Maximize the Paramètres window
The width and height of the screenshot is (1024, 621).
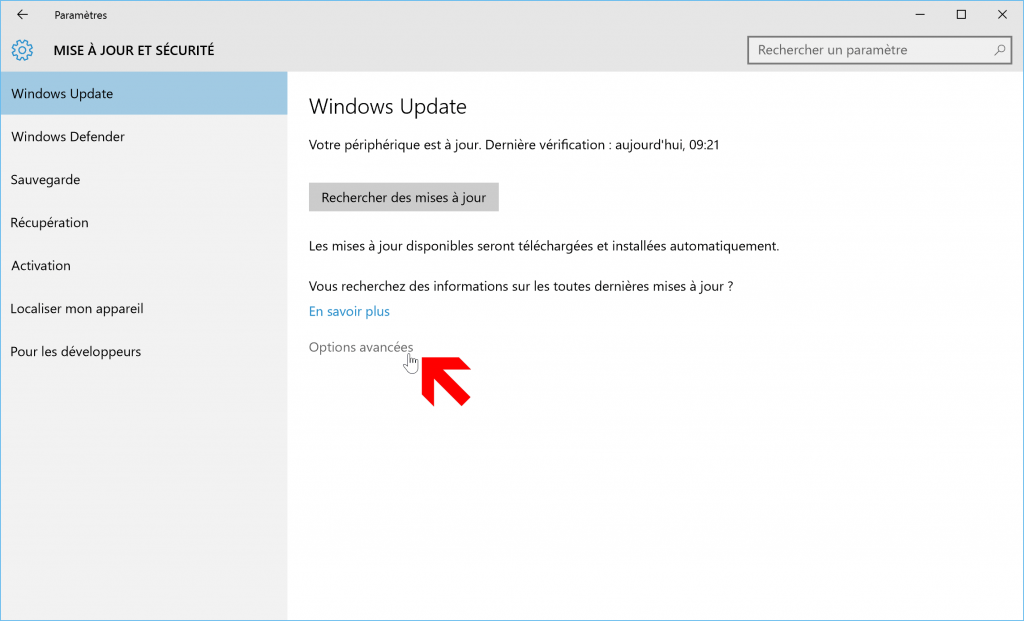tap(961, 14)
